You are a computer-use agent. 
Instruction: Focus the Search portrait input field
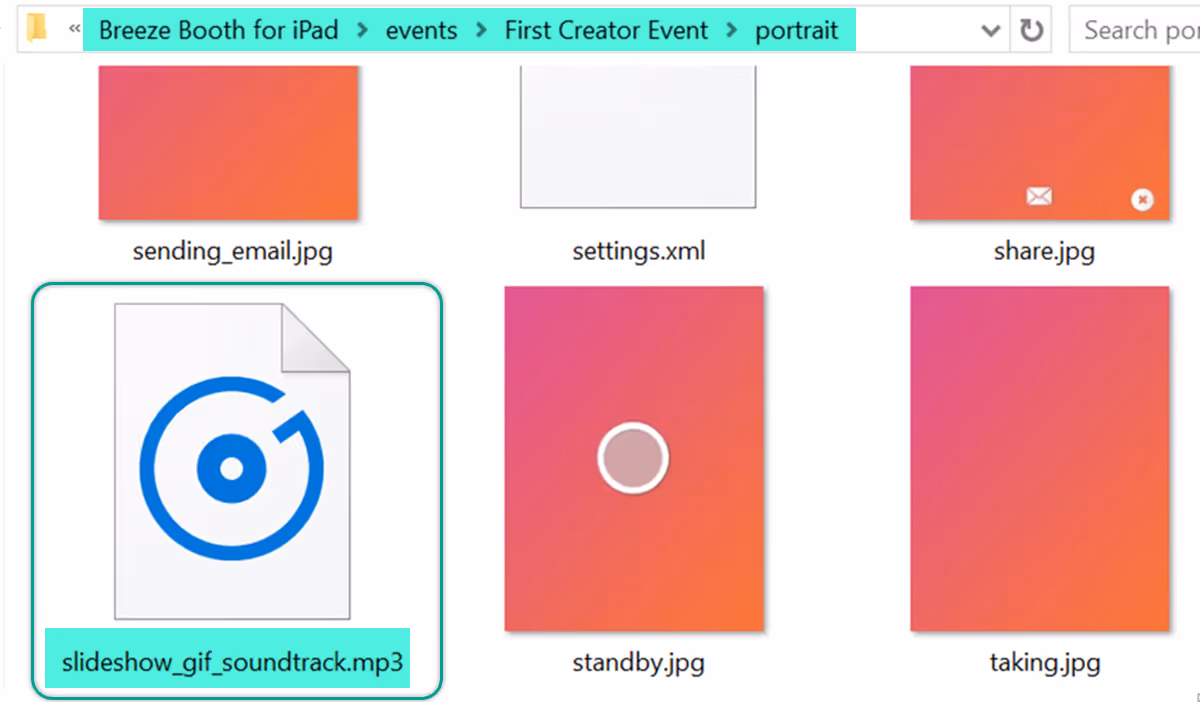coord(1135,30)
